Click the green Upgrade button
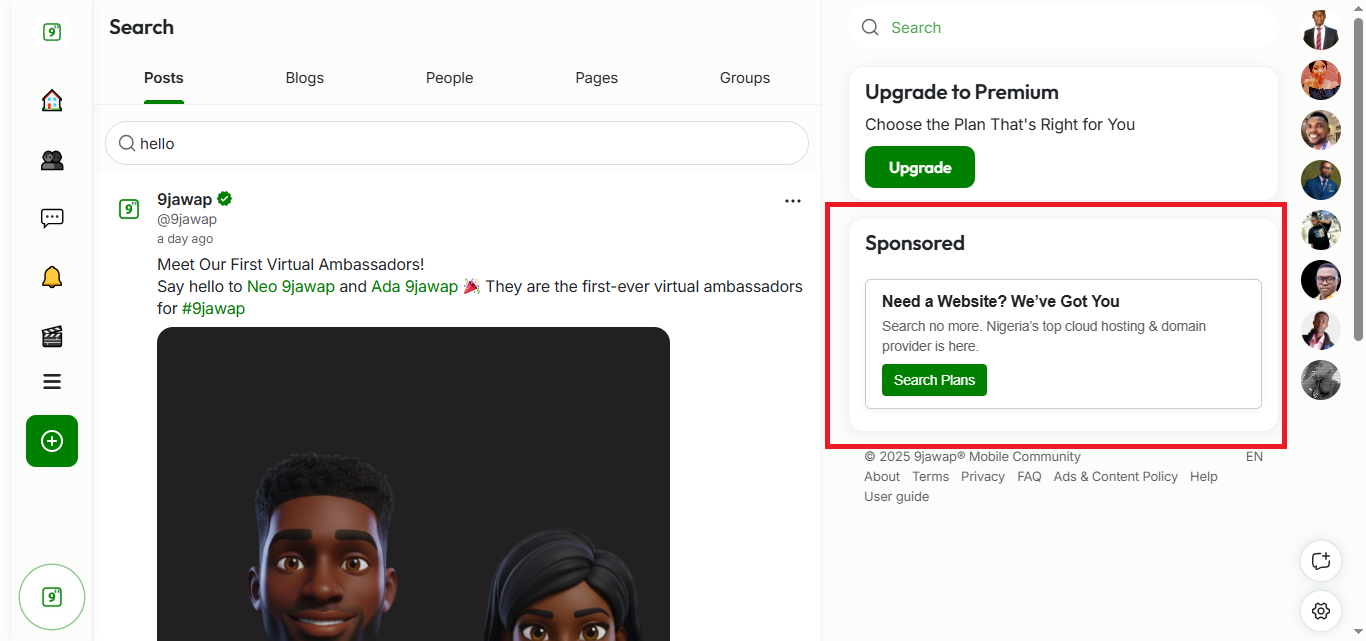 click(x=919, y=167)
